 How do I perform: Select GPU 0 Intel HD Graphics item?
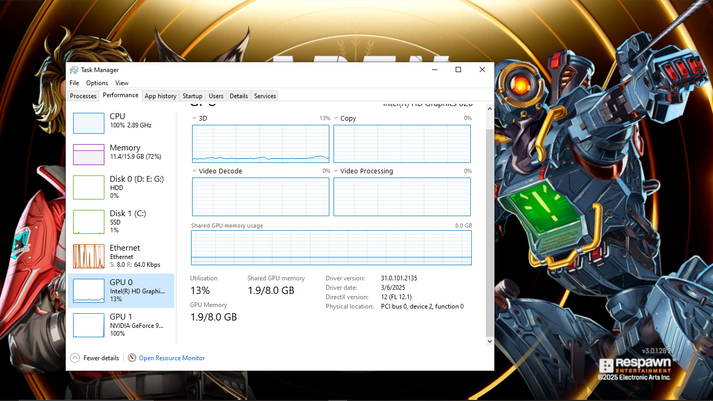click(121, 291)
